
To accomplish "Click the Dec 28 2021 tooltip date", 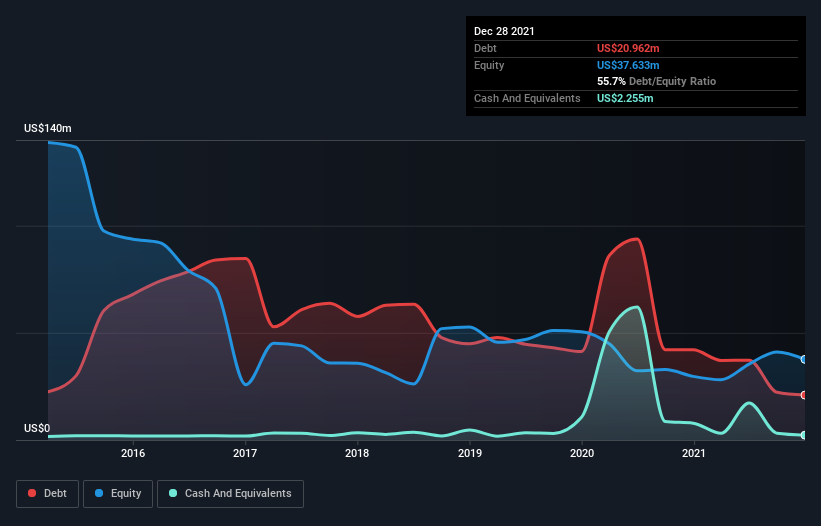I will [x=504, y=31].
